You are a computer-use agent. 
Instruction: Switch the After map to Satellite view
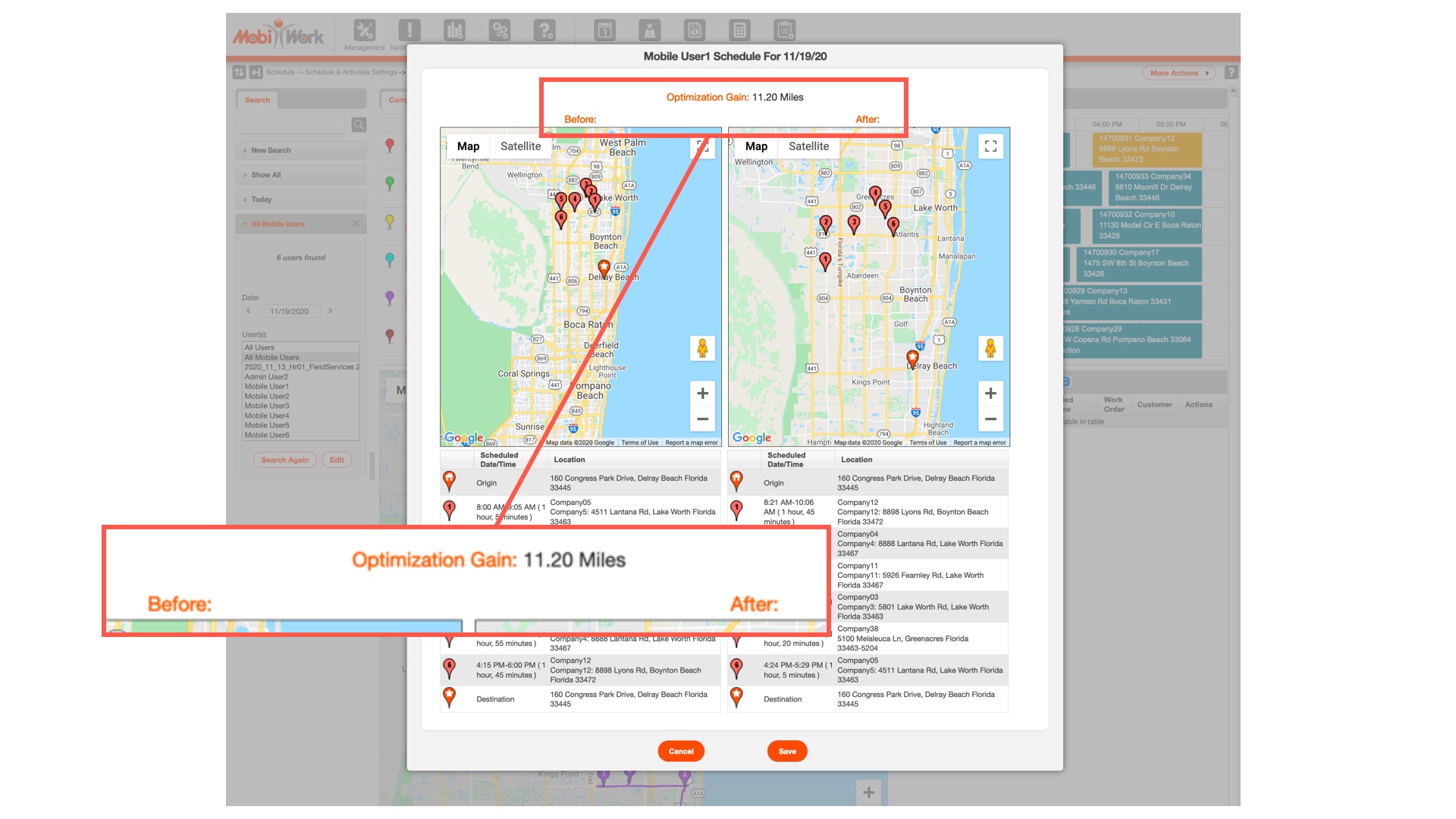tap(808, 146)
